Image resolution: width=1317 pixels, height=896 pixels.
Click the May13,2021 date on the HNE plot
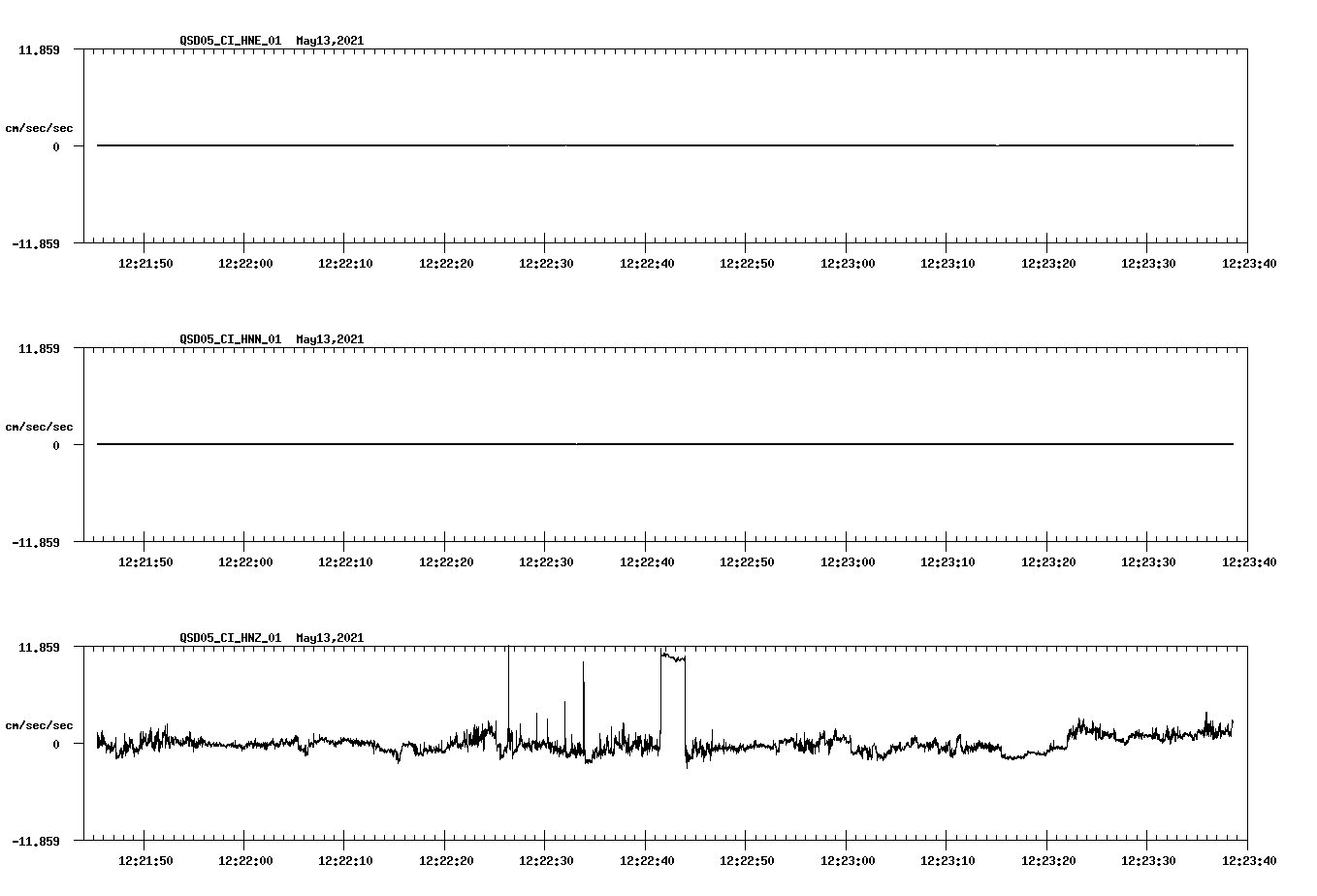[330, 42]
